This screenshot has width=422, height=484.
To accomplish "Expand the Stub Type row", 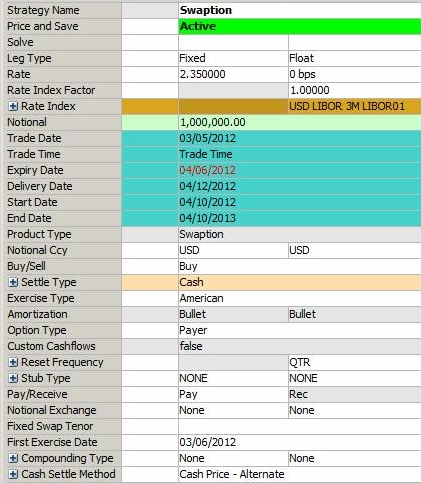I will pos(13,378).
